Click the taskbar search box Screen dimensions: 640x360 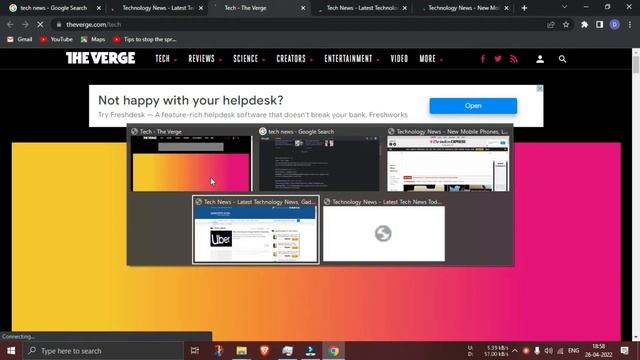[x=103, y=351]
